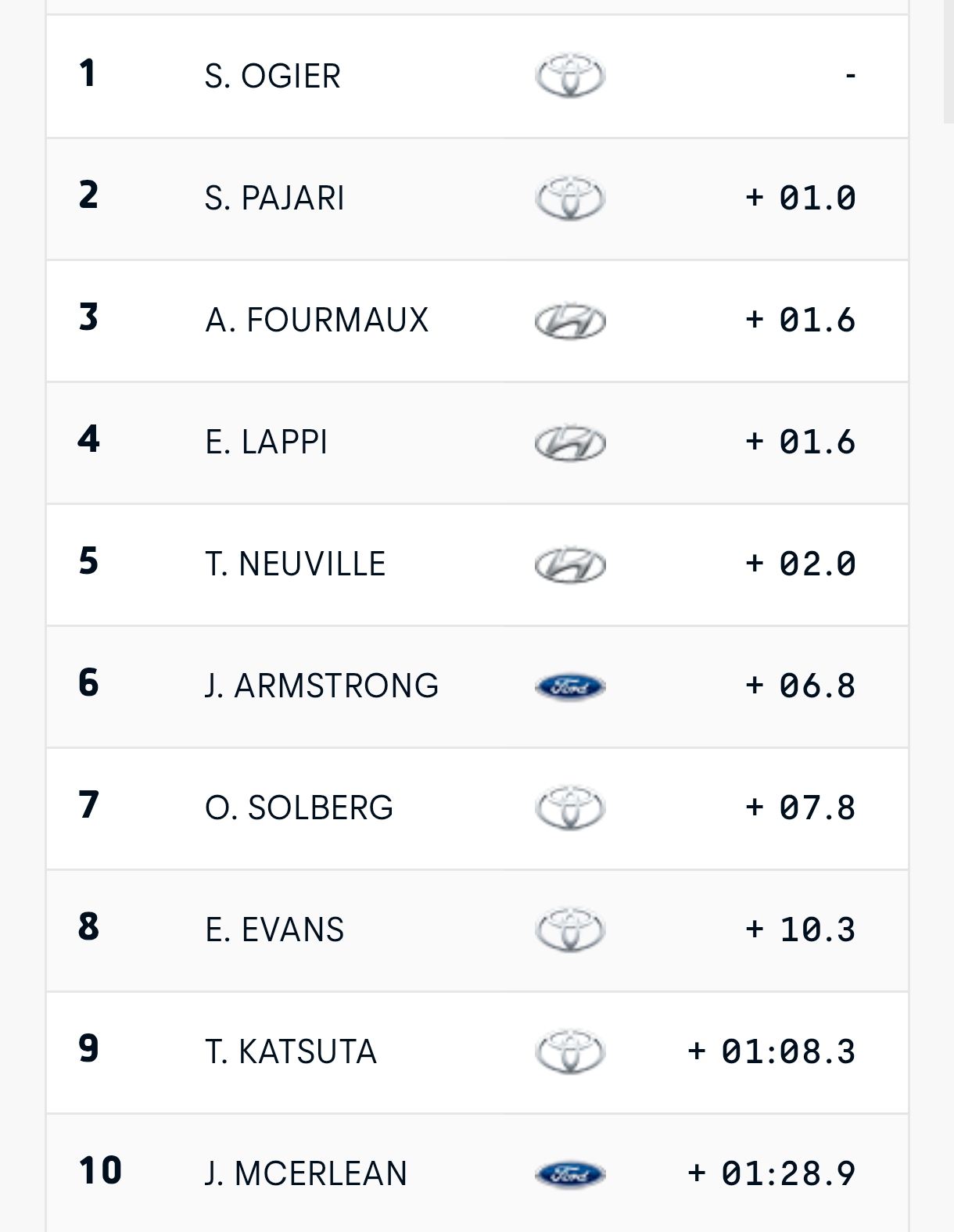Click the scrollbar at the right edge

949,63
